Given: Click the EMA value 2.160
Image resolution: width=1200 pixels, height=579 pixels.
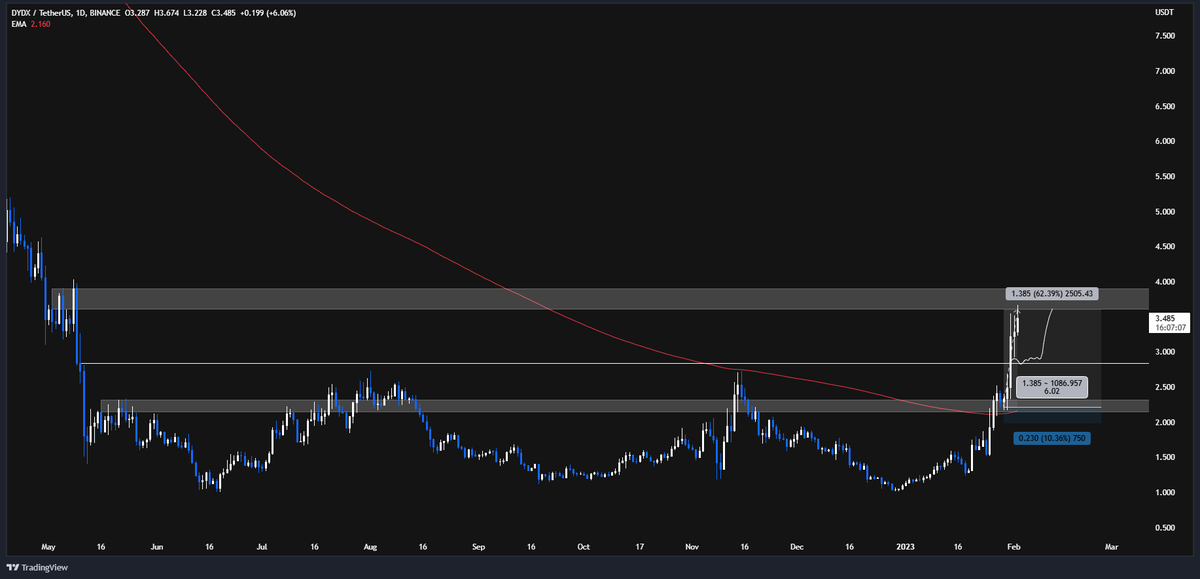Looking at the screenshot, I should click(38, 23).
